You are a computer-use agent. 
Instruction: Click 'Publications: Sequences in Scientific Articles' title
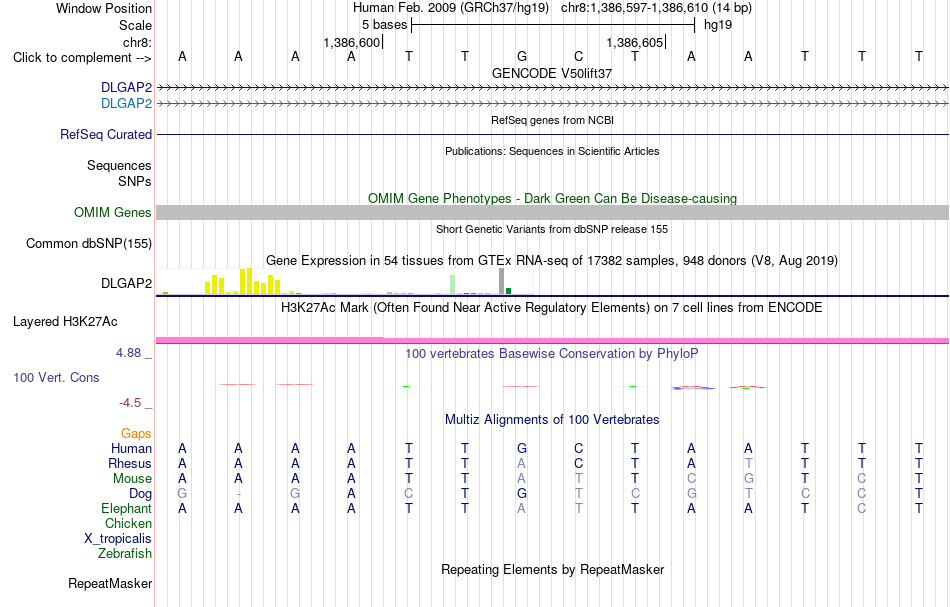point(552,151)
